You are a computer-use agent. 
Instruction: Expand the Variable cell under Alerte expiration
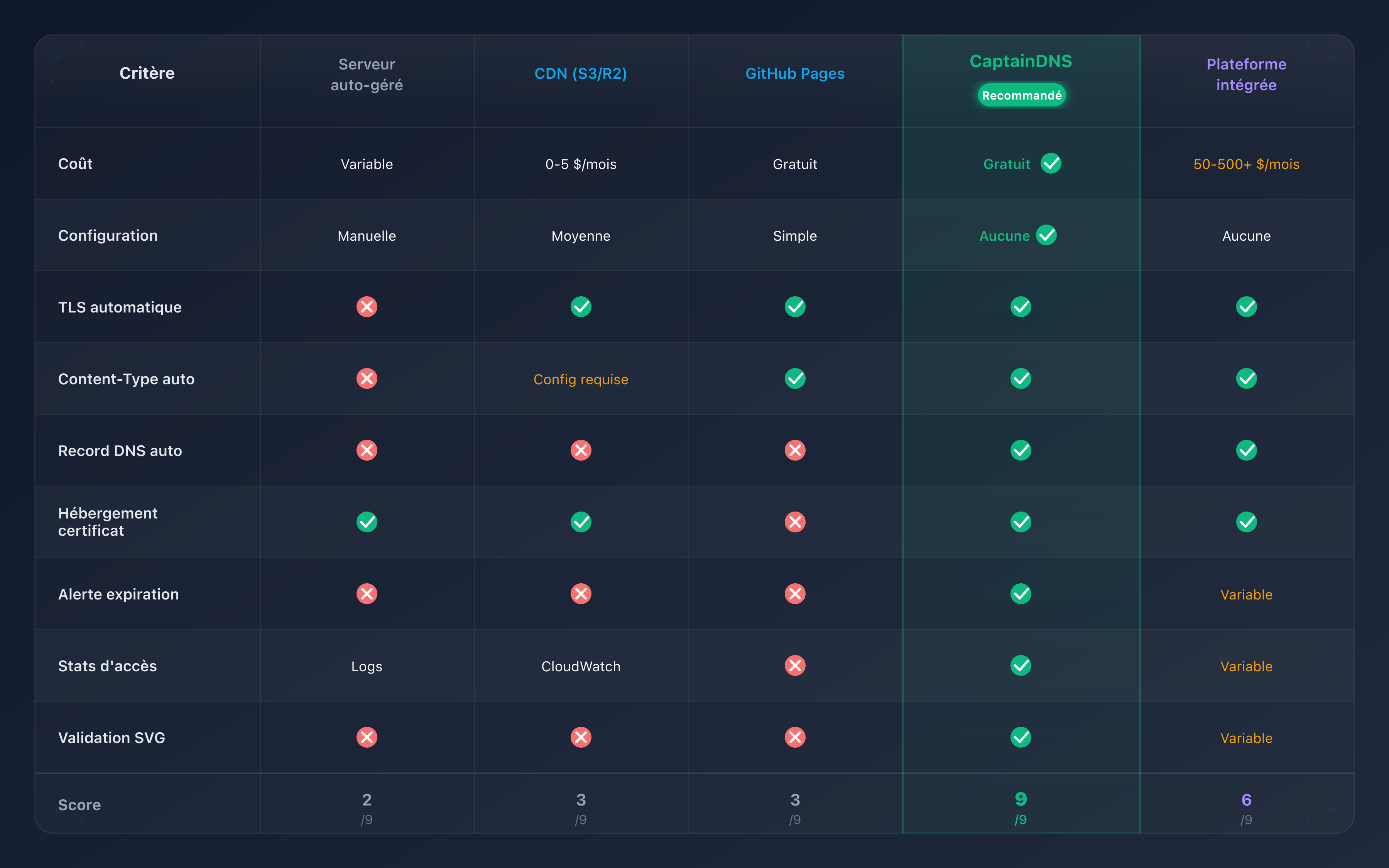click(1246, 594)
